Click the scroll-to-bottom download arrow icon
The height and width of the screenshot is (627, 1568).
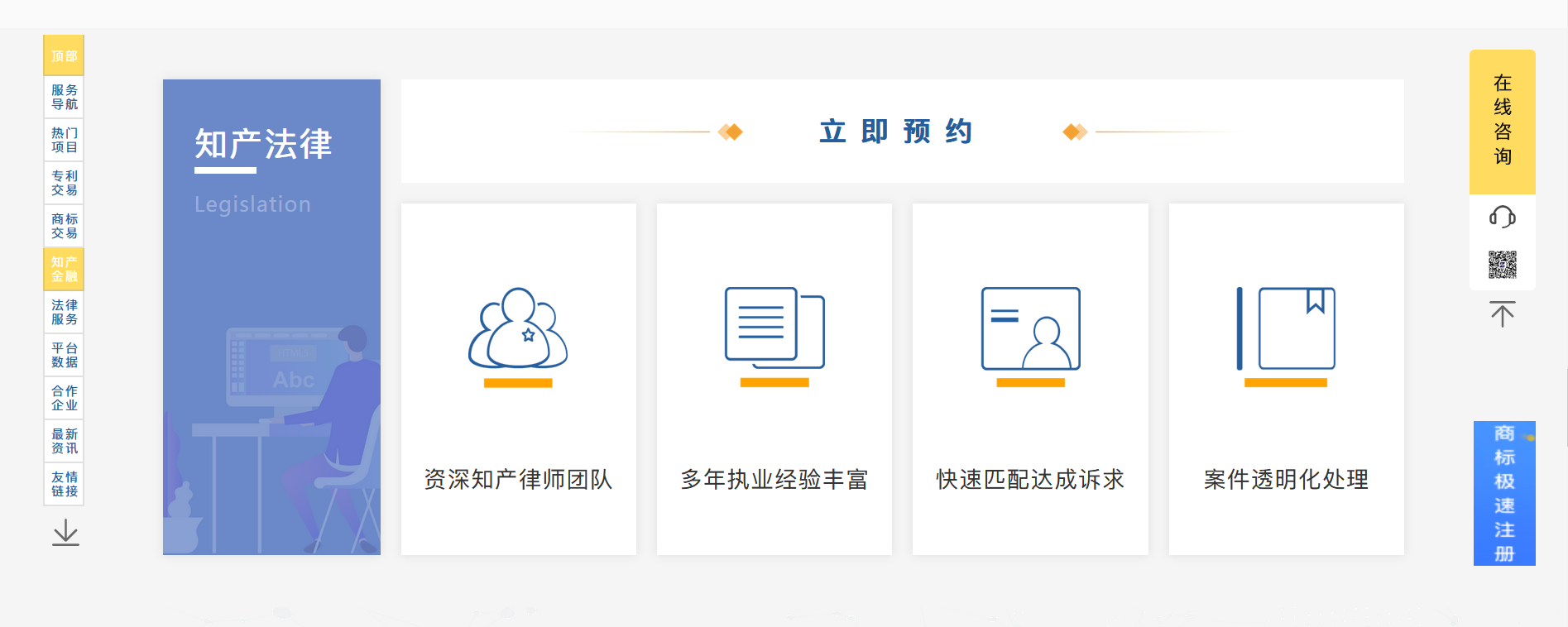click(x=65, y=533)
